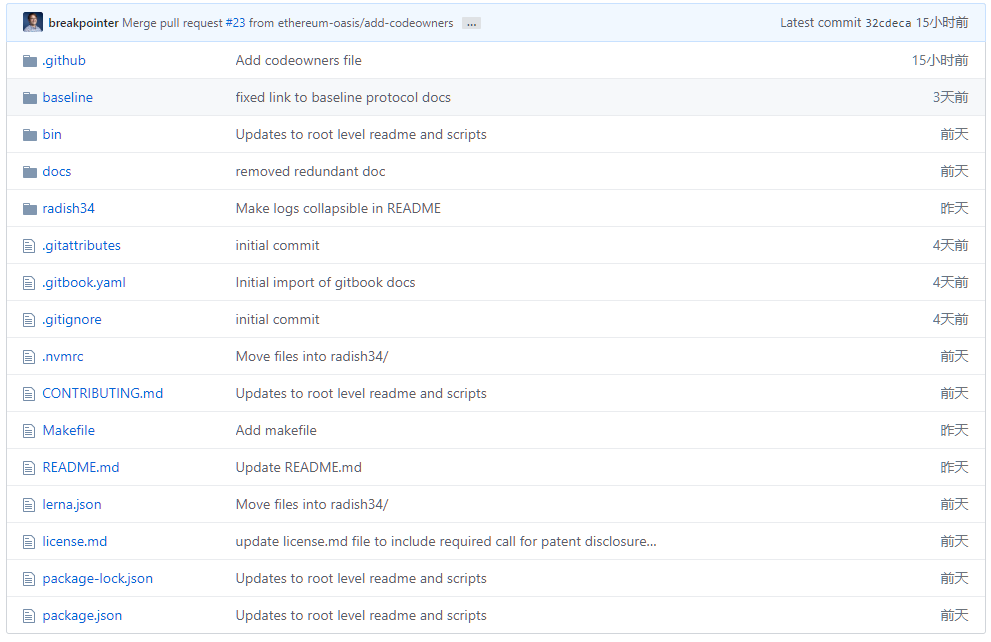Click the Makefile file icon
The image size is (991, 642).
[29, 431]
